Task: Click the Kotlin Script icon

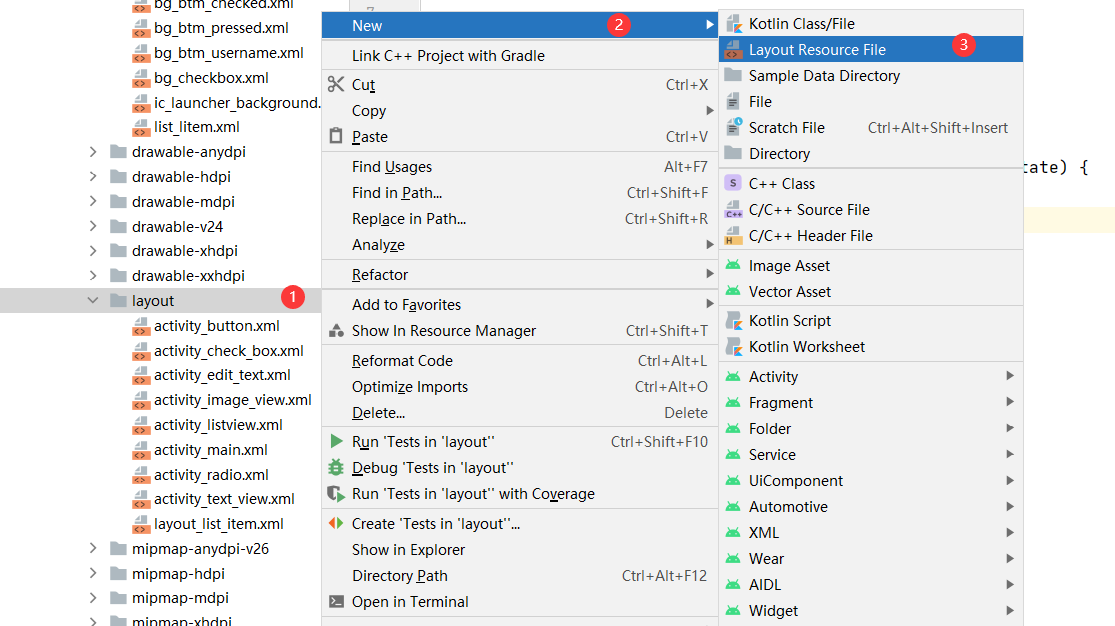Action: click(733, 321)
